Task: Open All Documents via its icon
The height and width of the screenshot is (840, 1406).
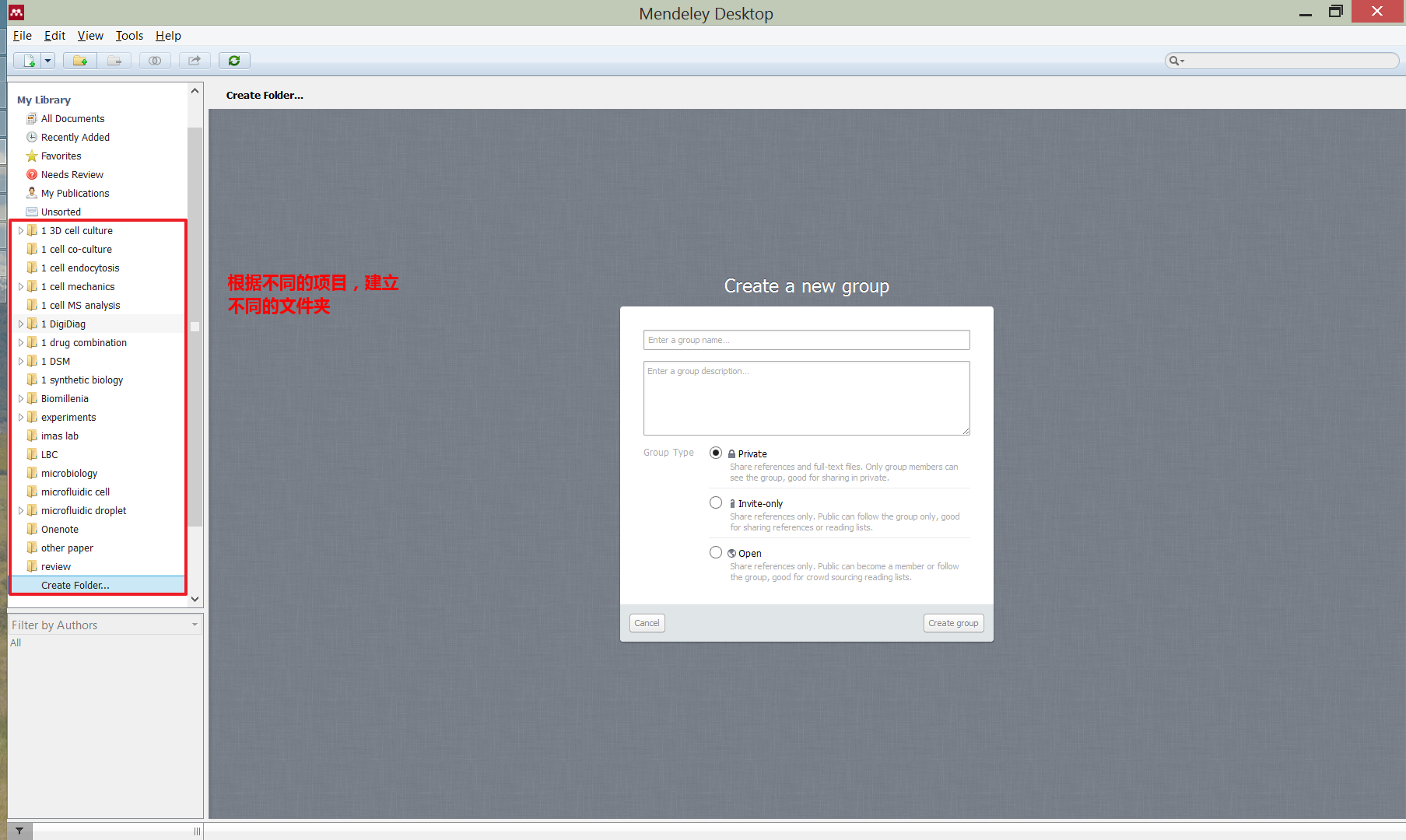Action: pyautogui.click(x=32, y=118)
